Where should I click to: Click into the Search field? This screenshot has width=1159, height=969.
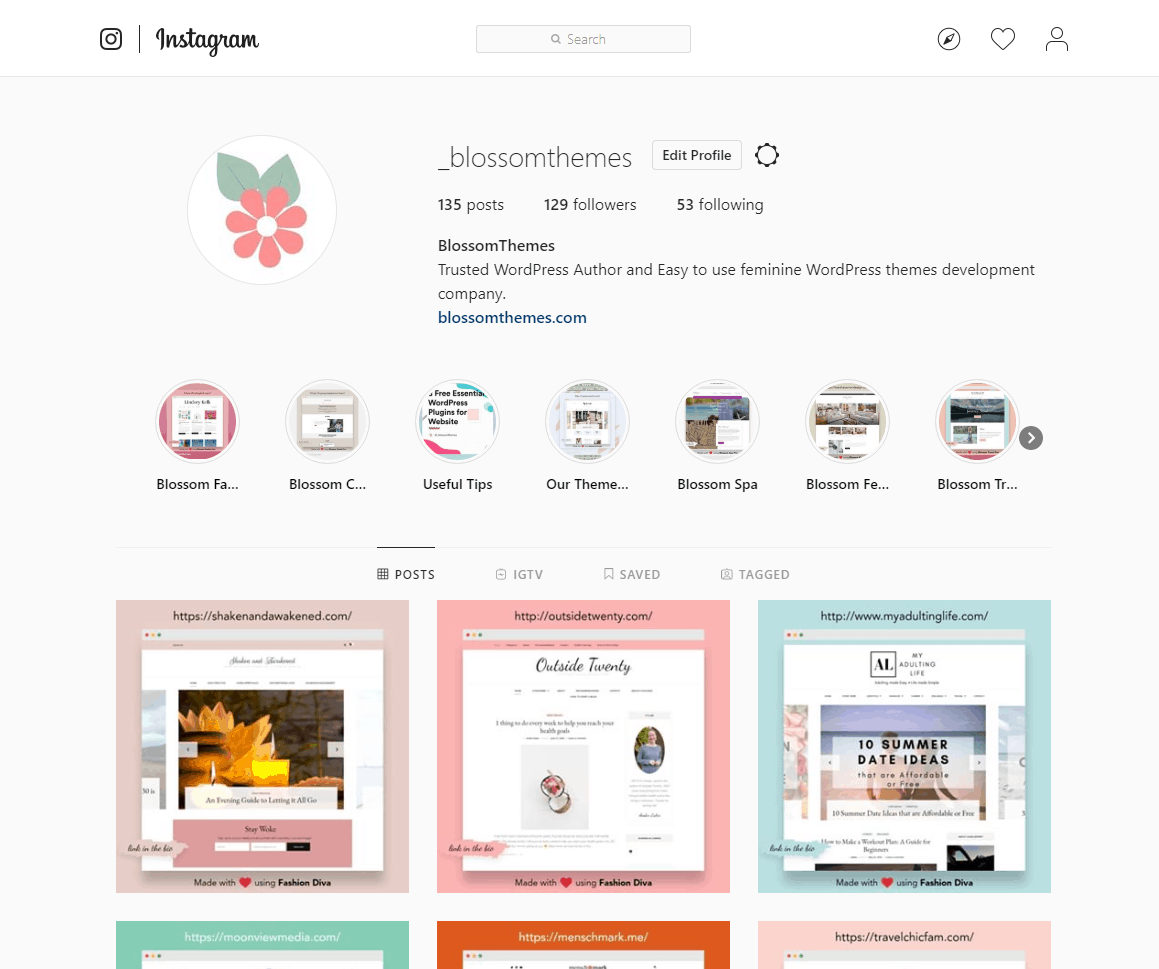pos(583,39)
